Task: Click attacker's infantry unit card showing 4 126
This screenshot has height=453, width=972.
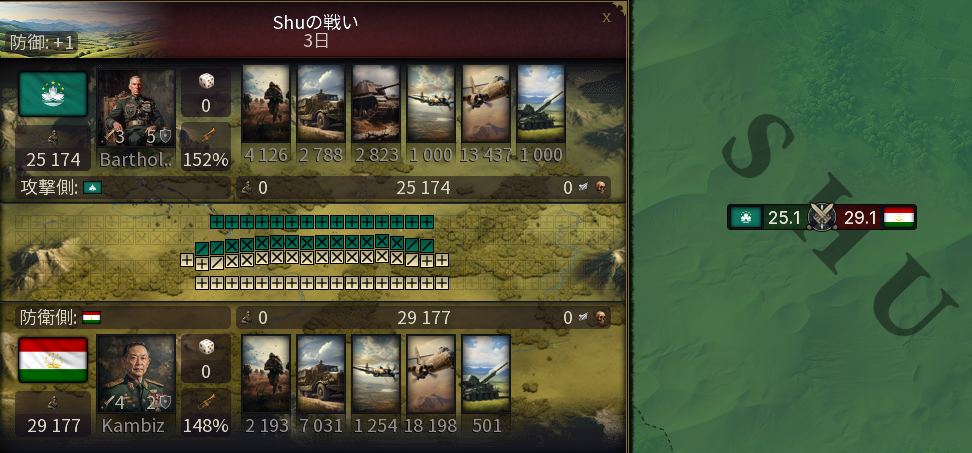Action: click(x=266, y=103)
